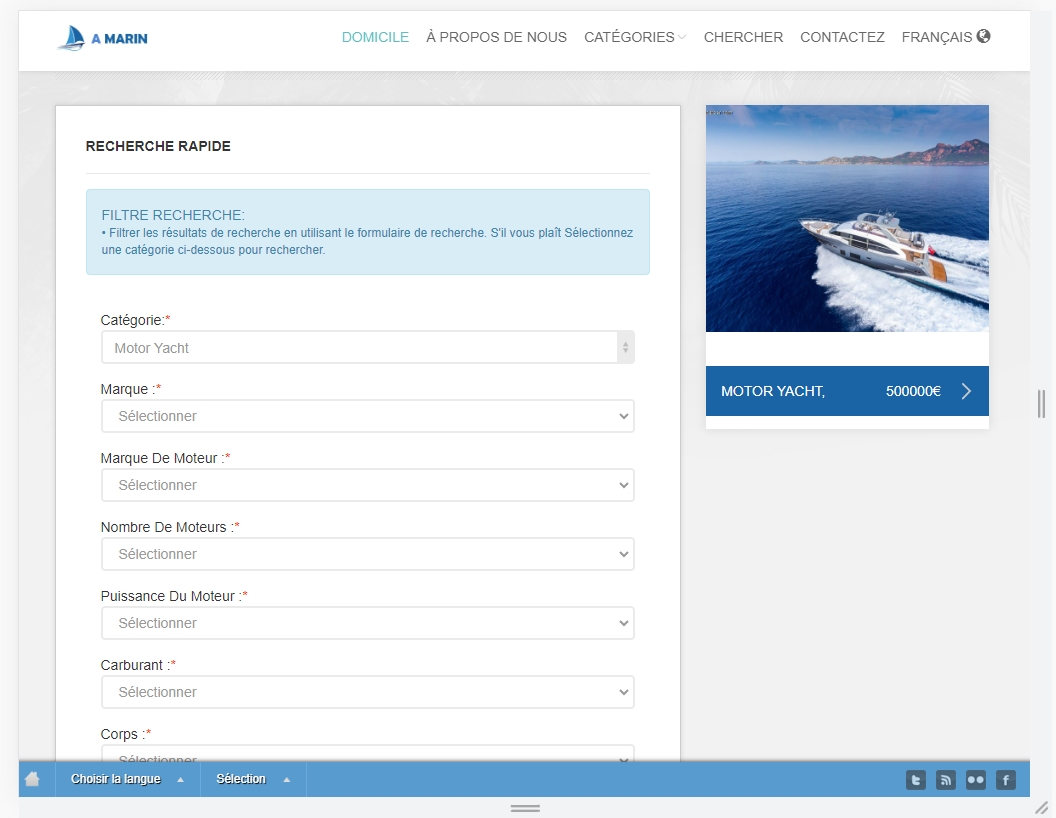
Task: Click the 'Corps :' field label
Action: click(126, 734)
